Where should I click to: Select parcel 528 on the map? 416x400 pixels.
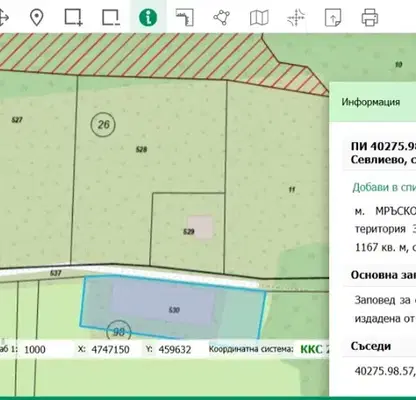pos(141,149)
